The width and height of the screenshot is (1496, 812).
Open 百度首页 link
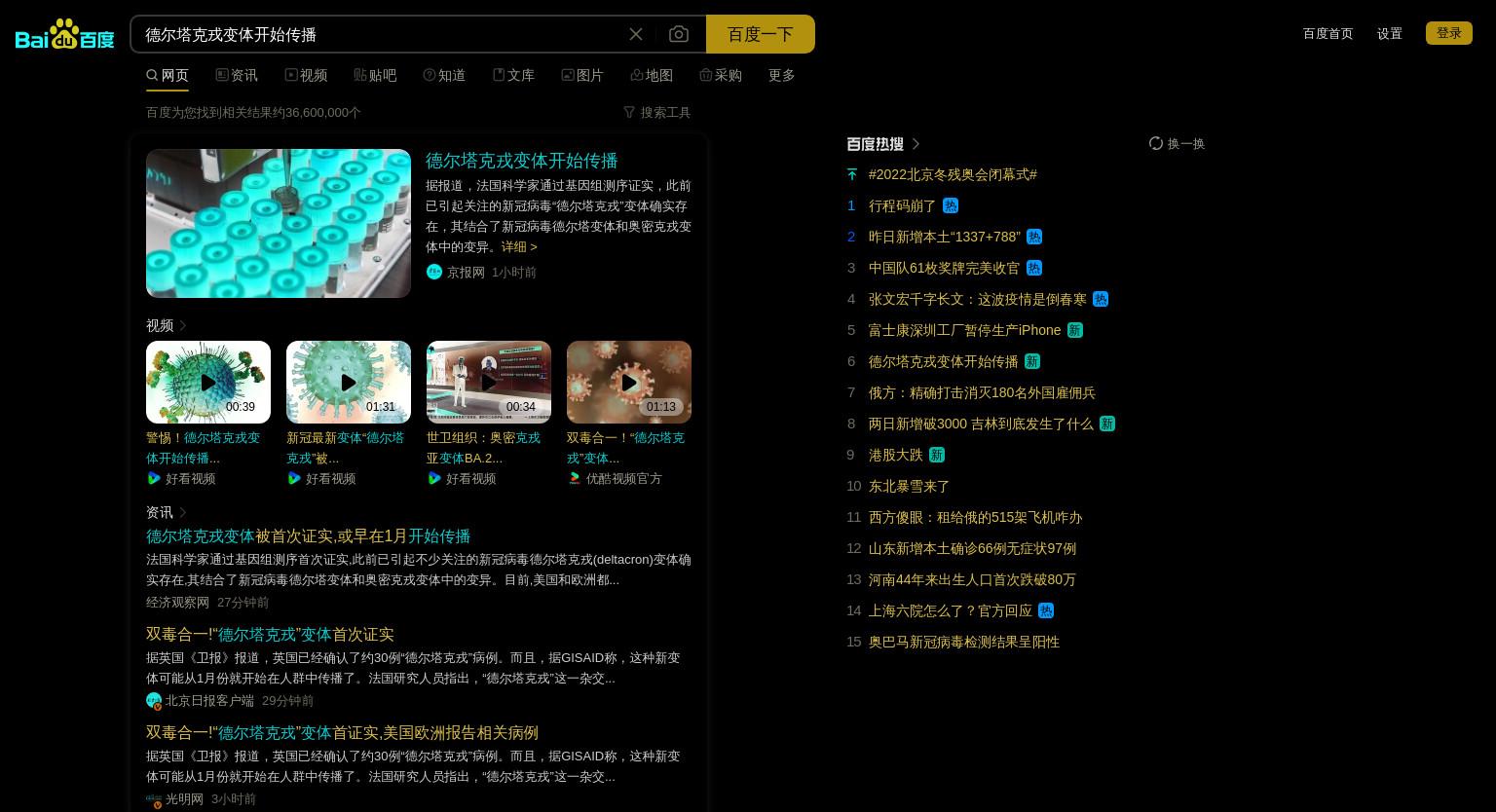click(x=1328, y=33)
